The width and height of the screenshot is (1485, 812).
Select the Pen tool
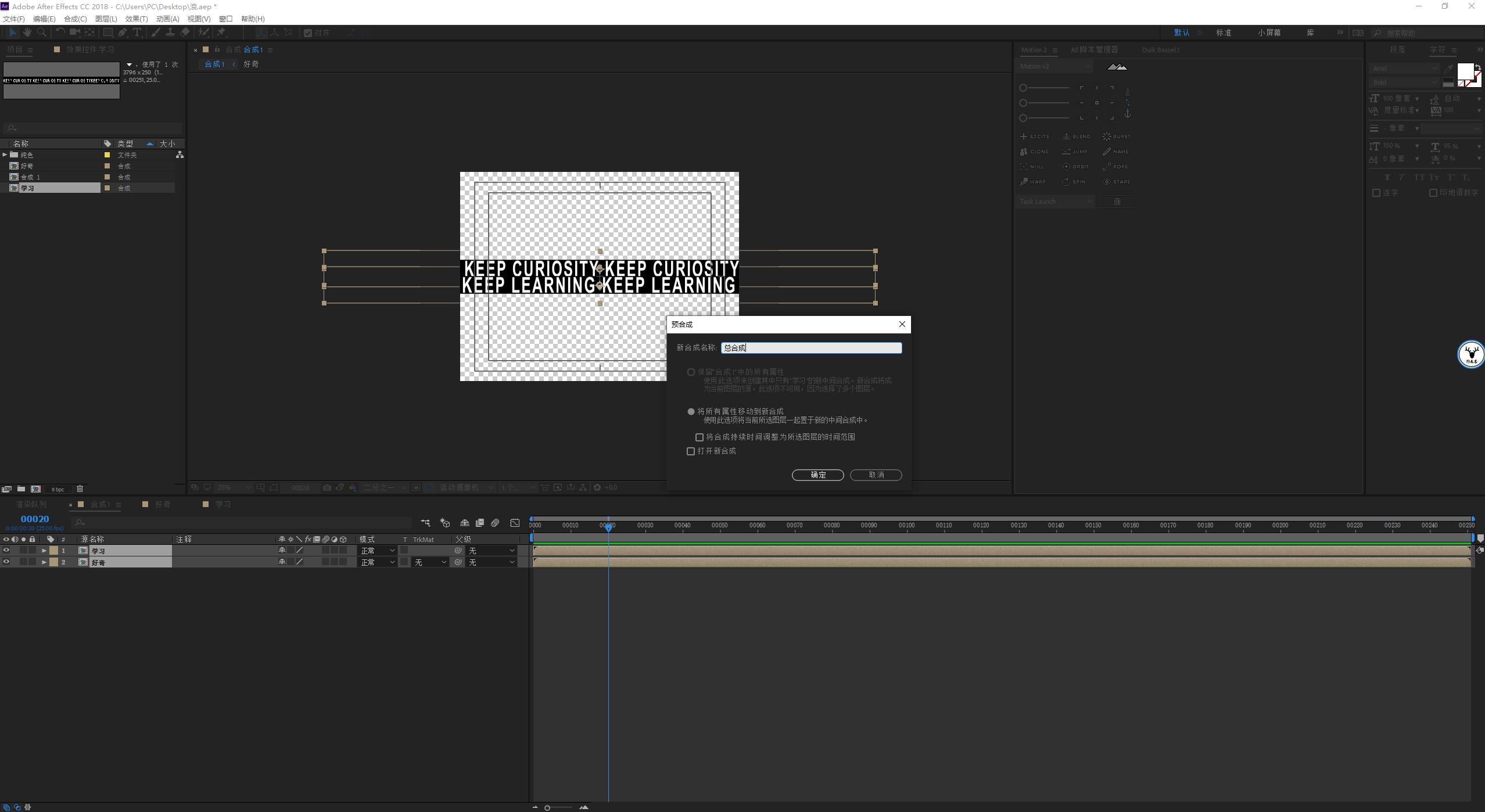click(x=123, y=33)
